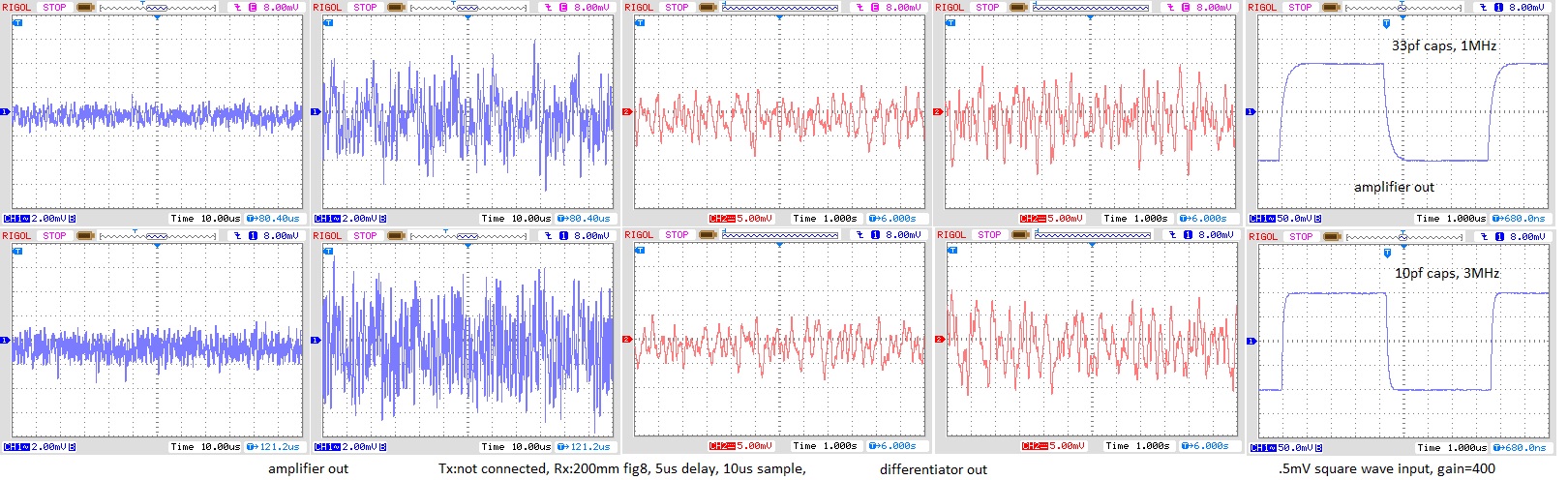Click the "differentiator out" caption
This screenshot has height=480, width=1568.
[933, 469]
